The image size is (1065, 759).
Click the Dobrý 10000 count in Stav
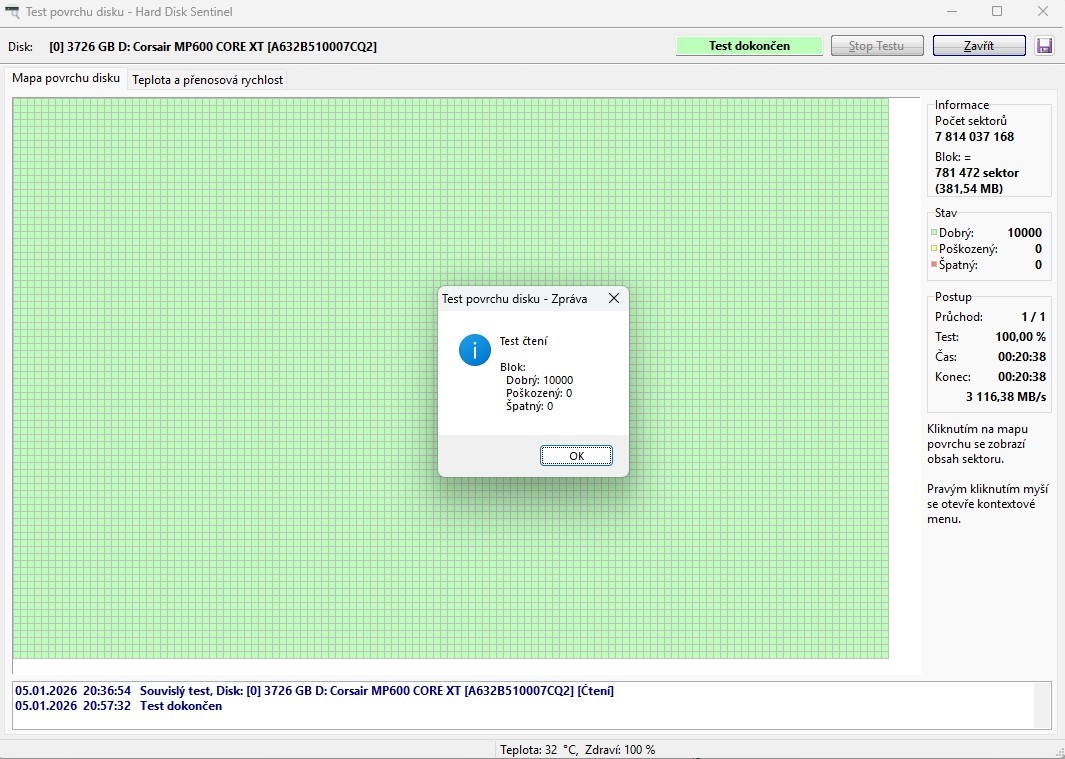(x=1024, y=232)
